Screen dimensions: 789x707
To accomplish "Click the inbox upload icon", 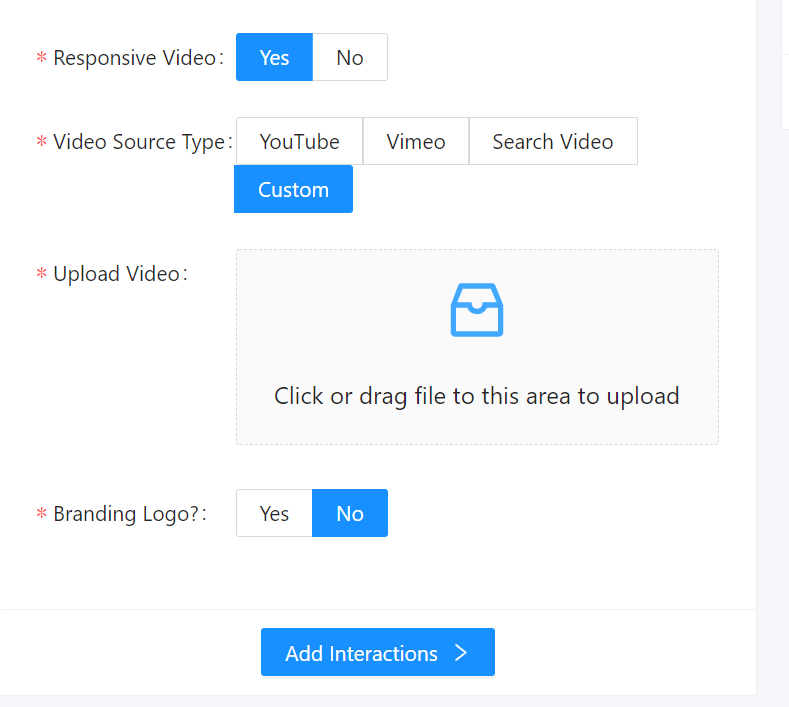I will [477, 309].
